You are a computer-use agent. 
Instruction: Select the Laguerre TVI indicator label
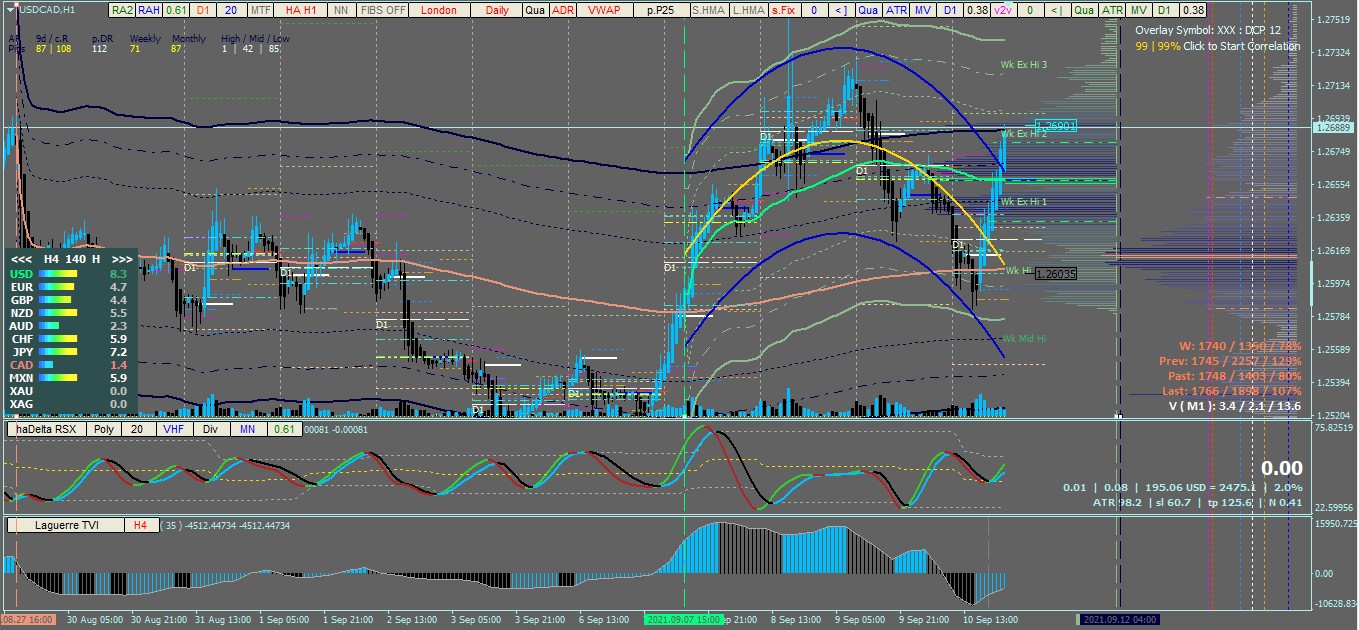click(66, 525)
